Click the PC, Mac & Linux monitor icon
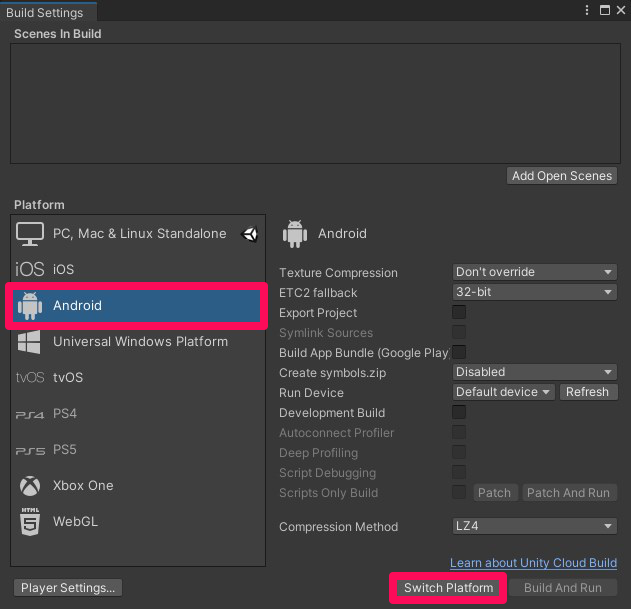631x609 pixels. click(30, 234)
